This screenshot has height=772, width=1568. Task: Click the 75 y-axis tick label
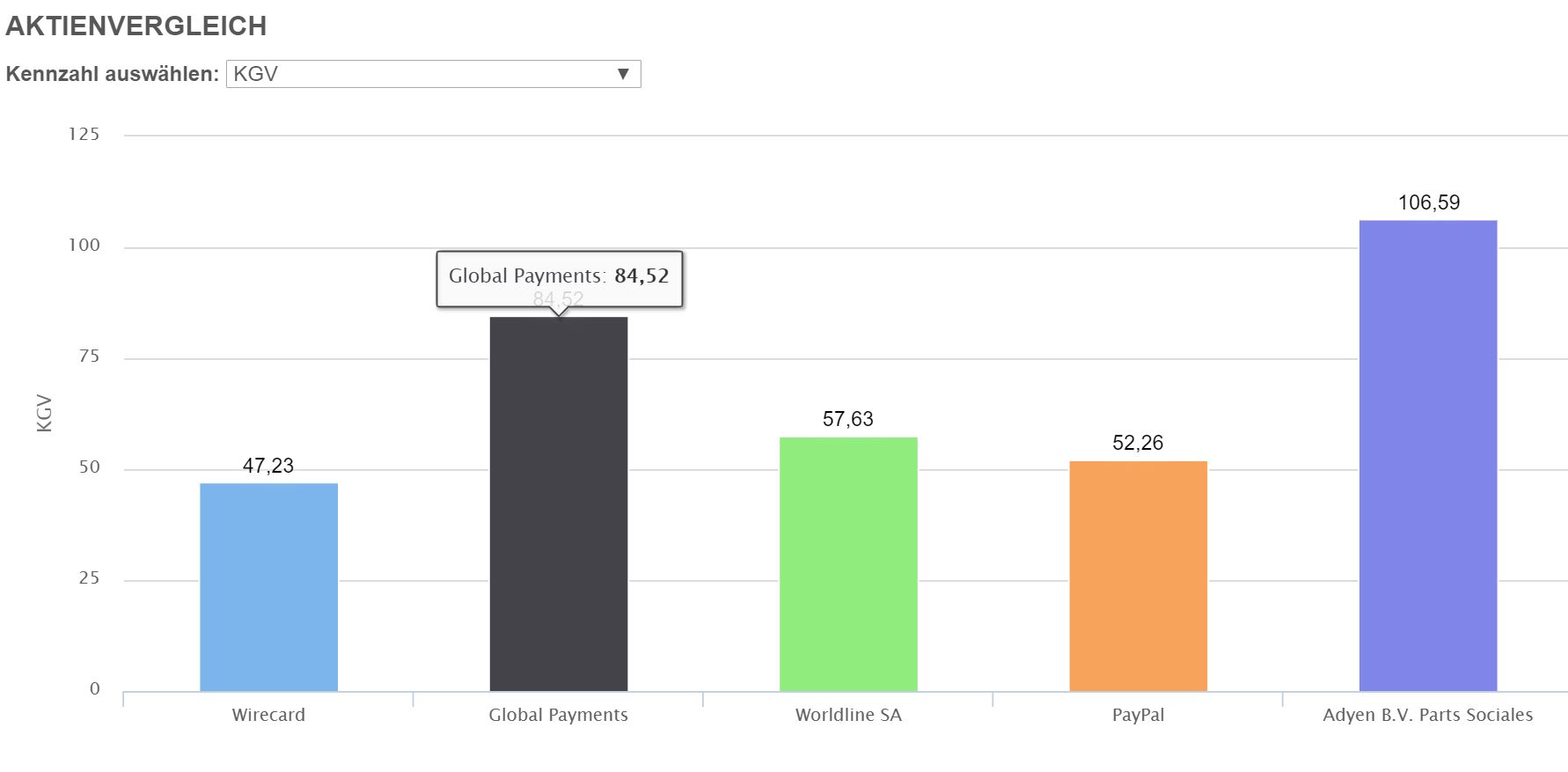(89, 357)
